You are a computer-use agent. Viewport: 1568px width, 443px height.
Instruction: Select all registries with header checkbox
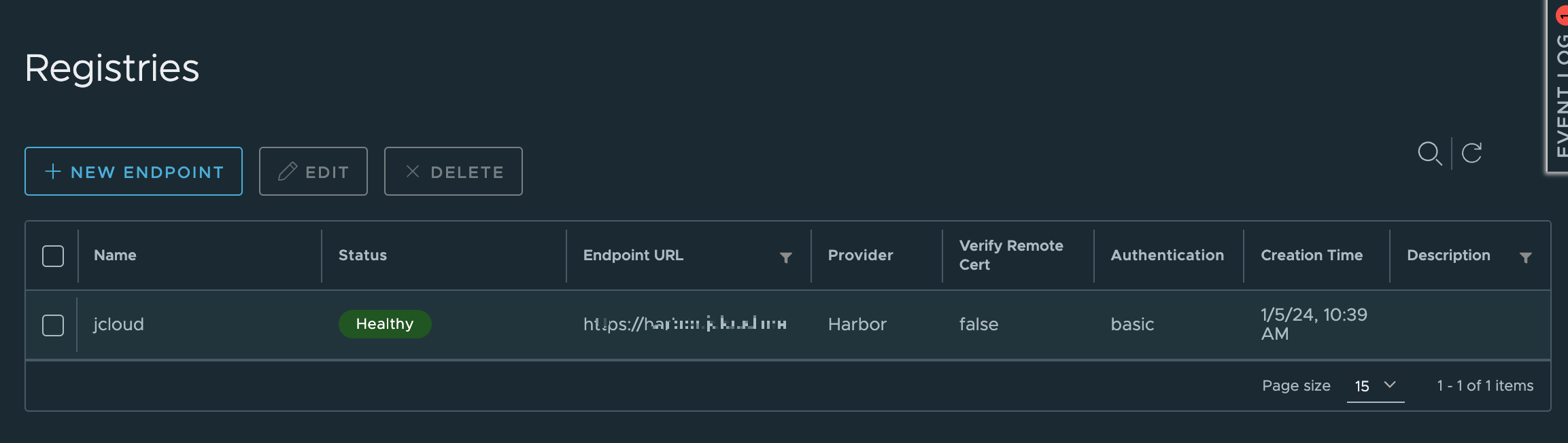(53, 256)
